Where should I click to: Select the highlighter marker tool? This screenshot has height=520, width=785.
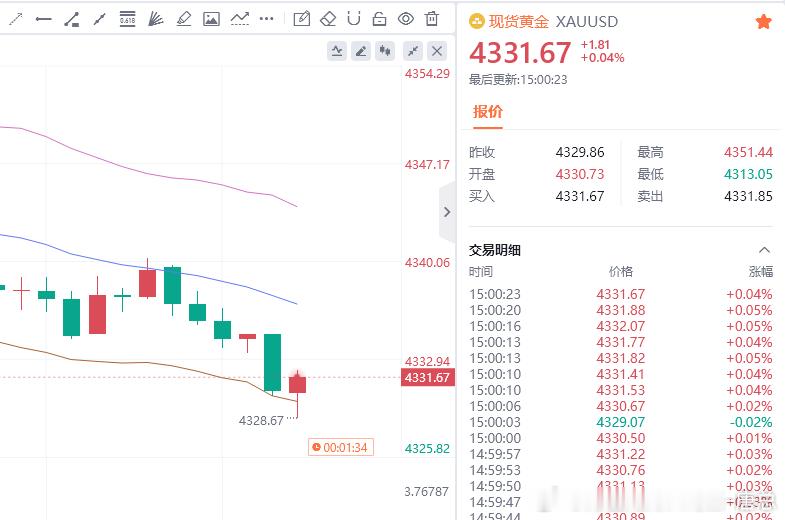point(184,19)
